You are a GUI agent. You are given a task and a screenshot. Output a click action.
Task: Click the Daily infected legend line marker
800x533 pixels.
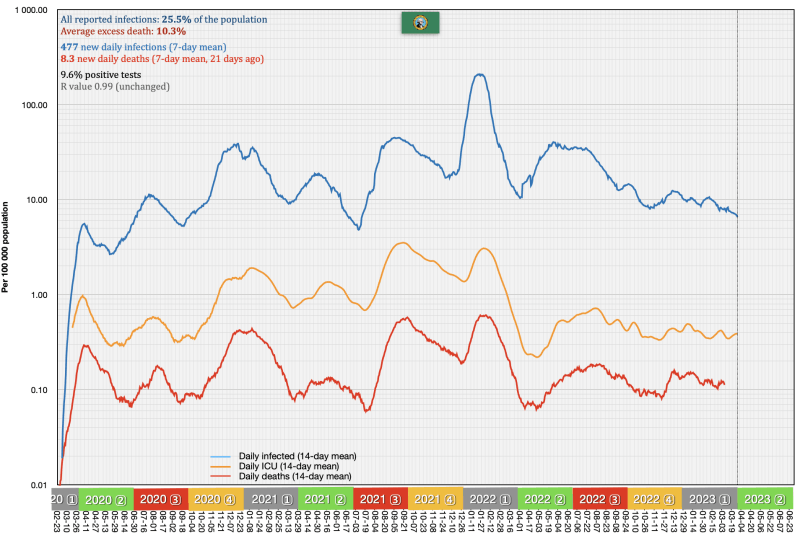[x=222, y=456]
